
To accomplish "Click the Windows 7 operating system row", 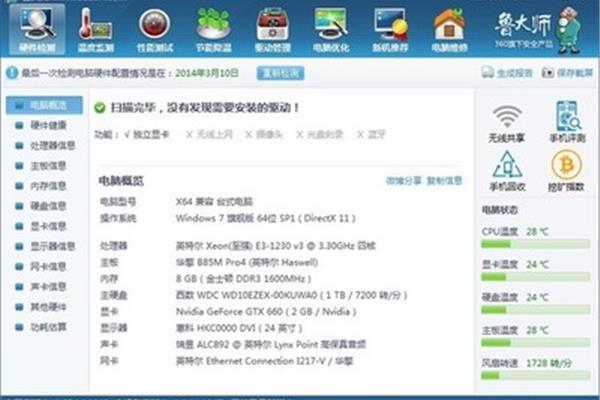I will point(228,219).
